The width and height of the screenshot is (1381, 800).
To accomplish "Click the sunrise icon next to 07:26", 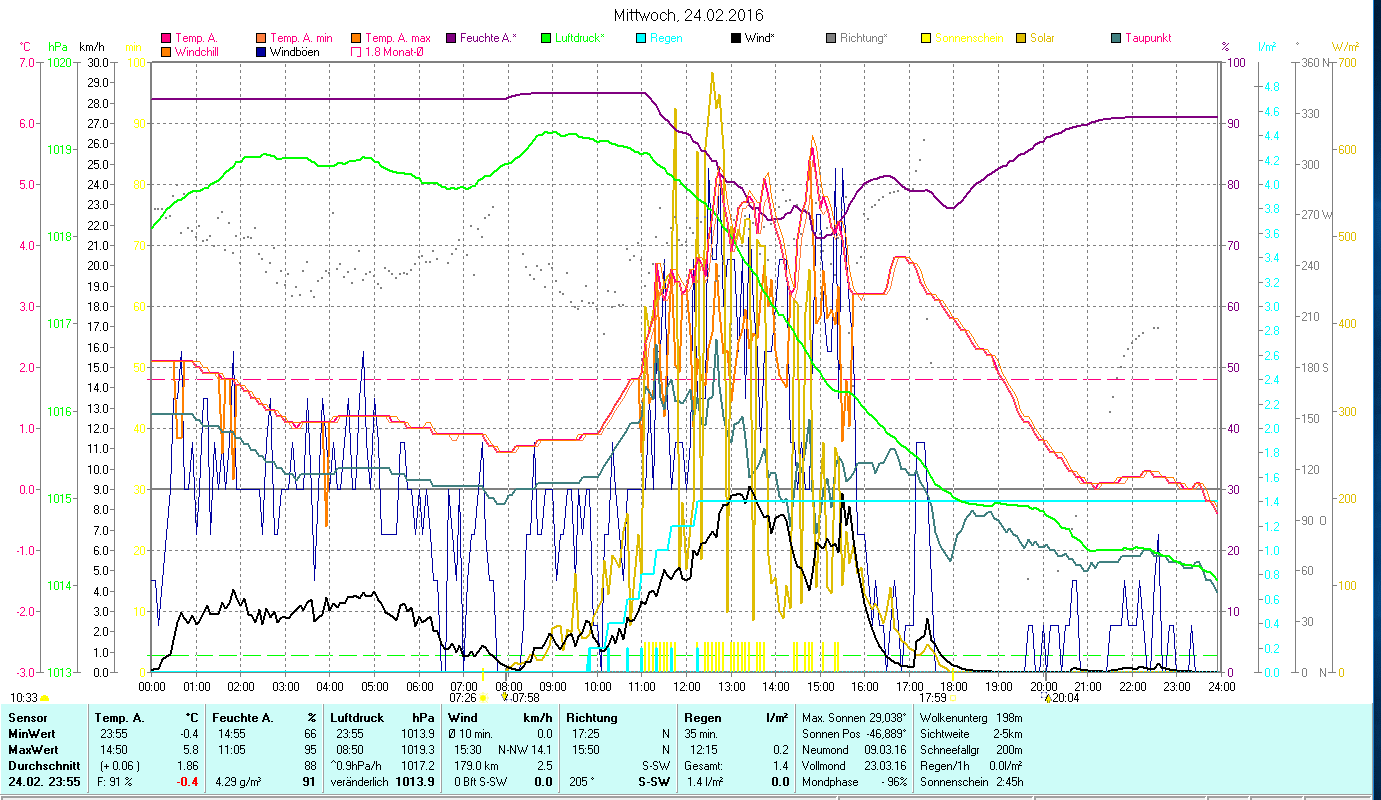I will 483,698.
